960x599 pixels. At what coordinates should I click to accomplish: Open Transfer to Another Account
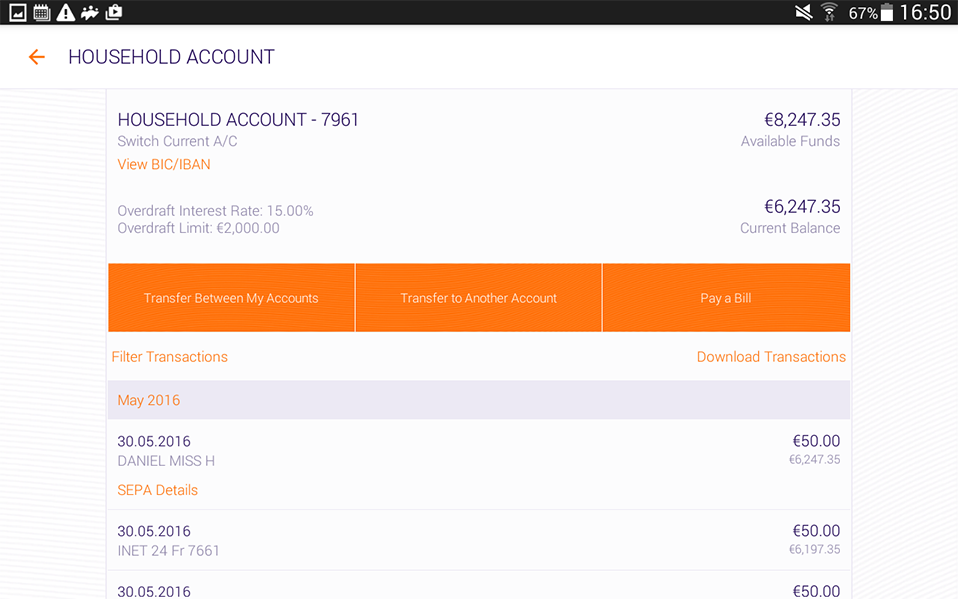[x=479, y=298]
